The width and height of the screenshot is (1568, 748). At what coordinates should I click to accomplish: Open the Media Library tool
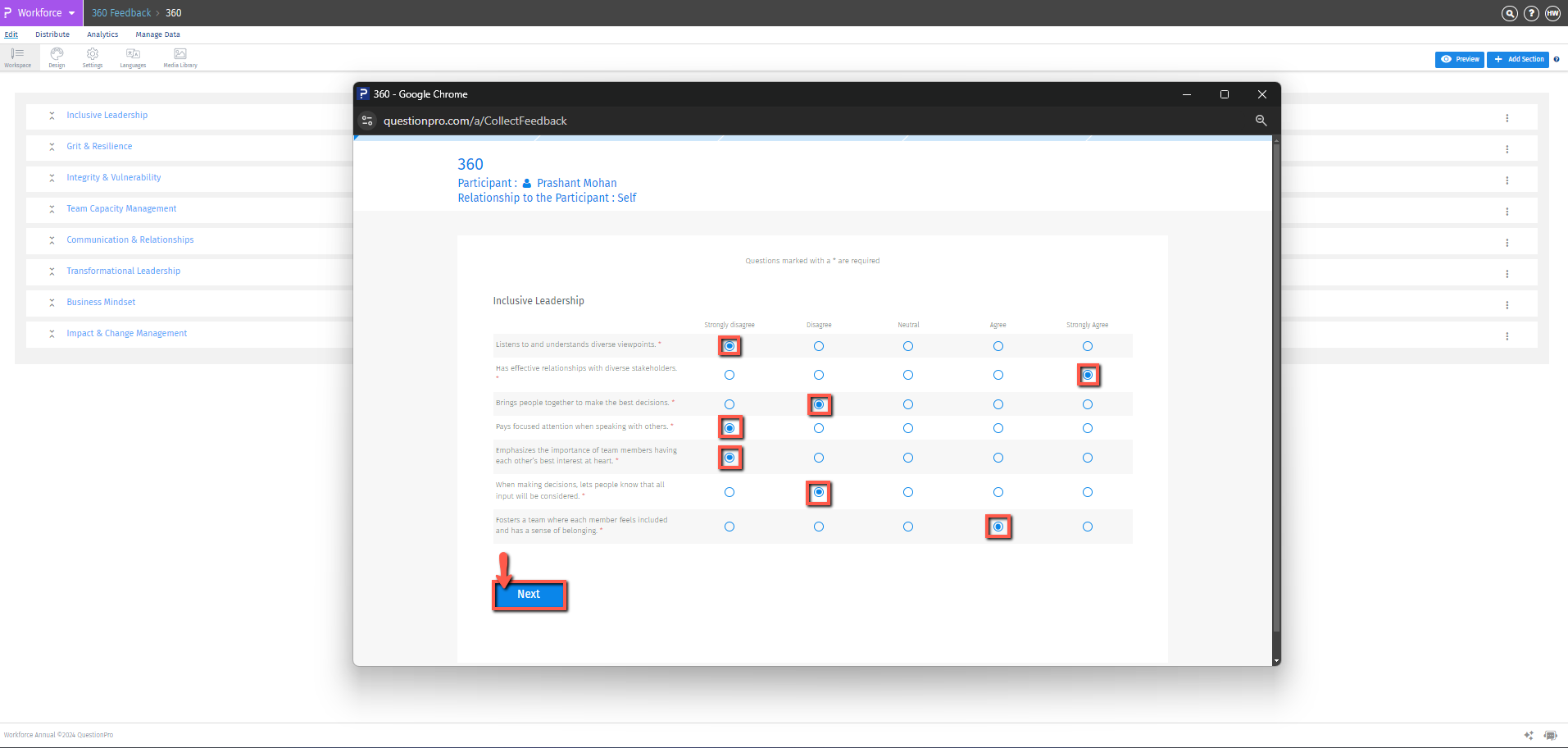pos(180,57)
